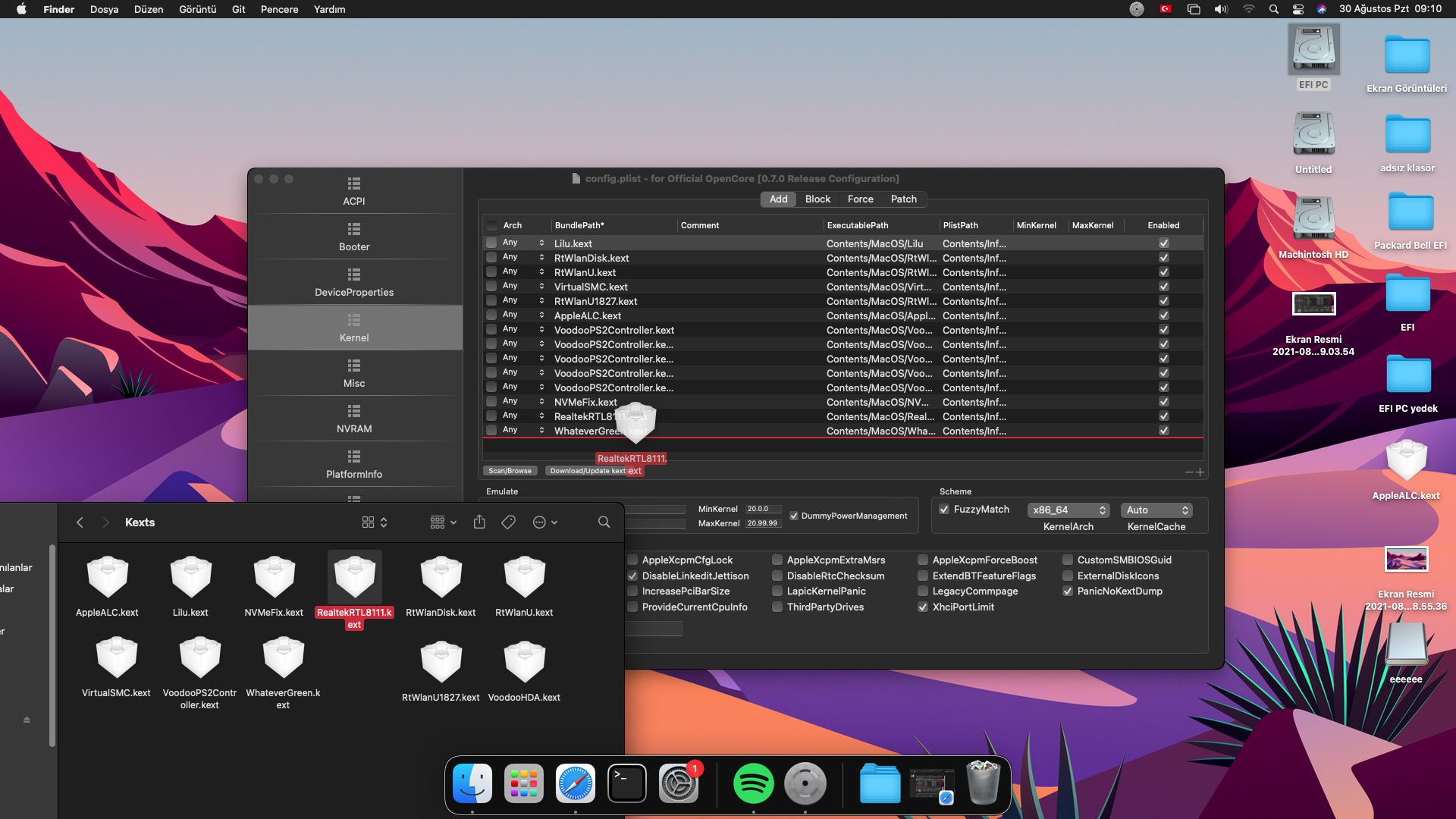
Task: Open the Pencere menu in menu bar
Action: (279, 9)
